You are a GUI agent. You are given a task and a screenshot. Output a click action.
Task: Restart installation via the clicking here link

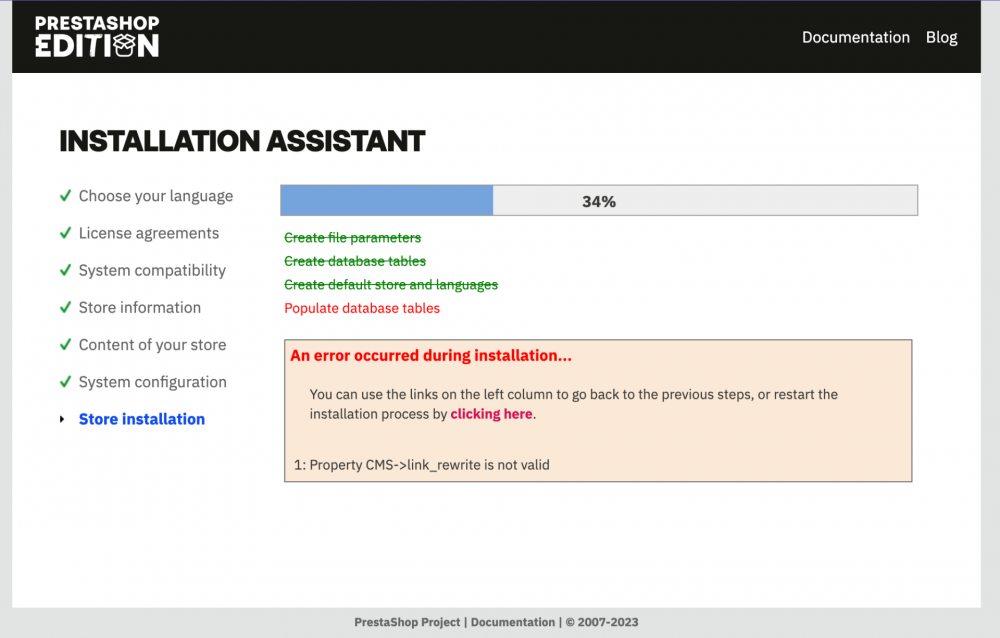pyautogui.click(x=491, y=413)
